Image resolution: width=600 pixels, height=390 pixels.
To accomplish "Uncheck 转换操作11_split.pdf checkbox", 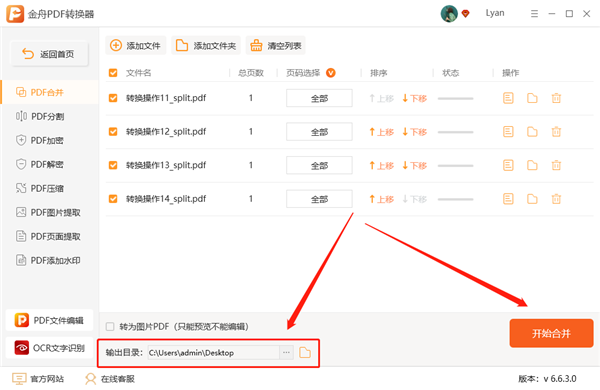I will coord(113,98).
